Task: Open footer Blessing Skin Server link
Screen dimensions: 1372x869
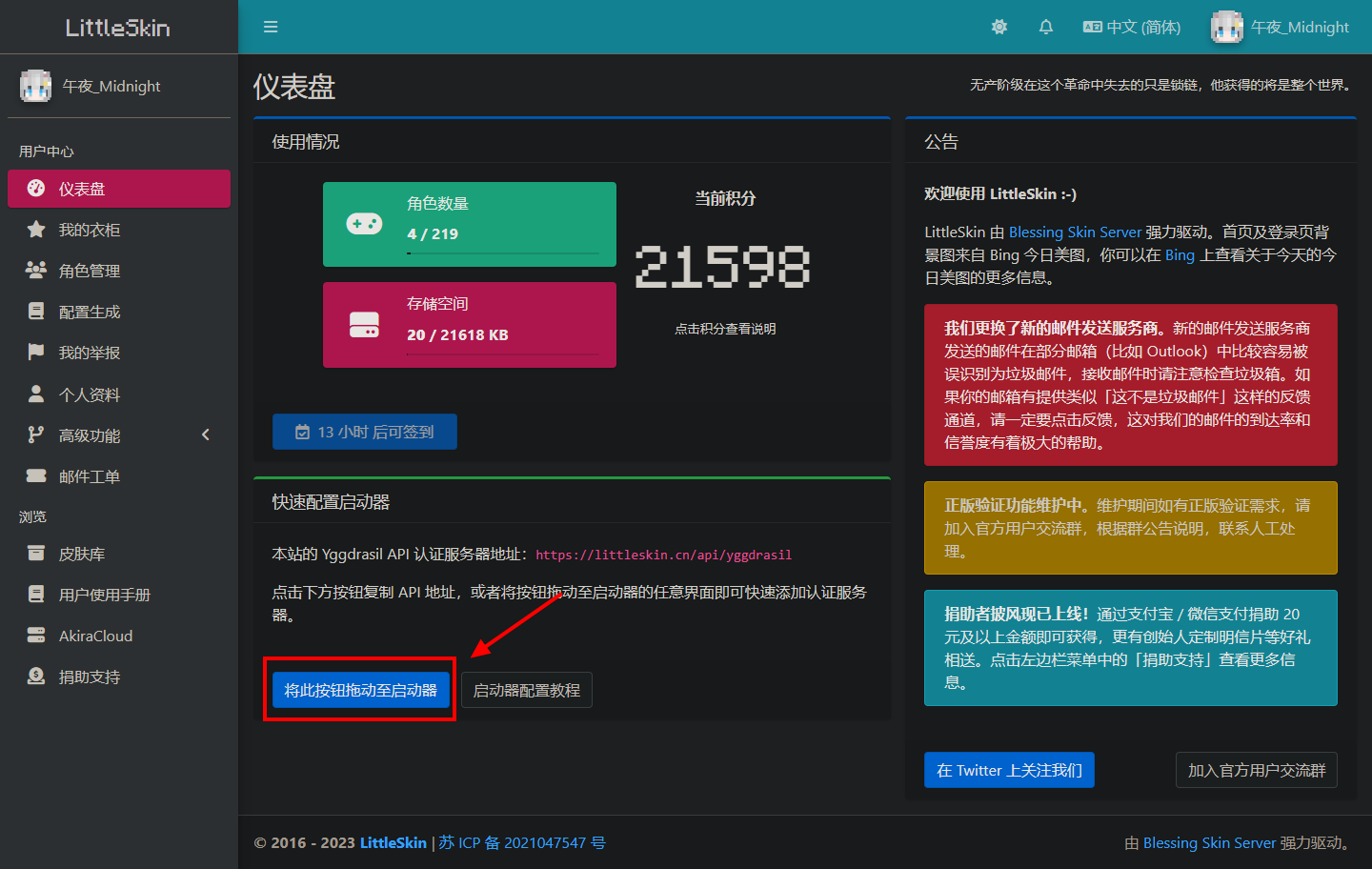Action: pos(1209,842)
